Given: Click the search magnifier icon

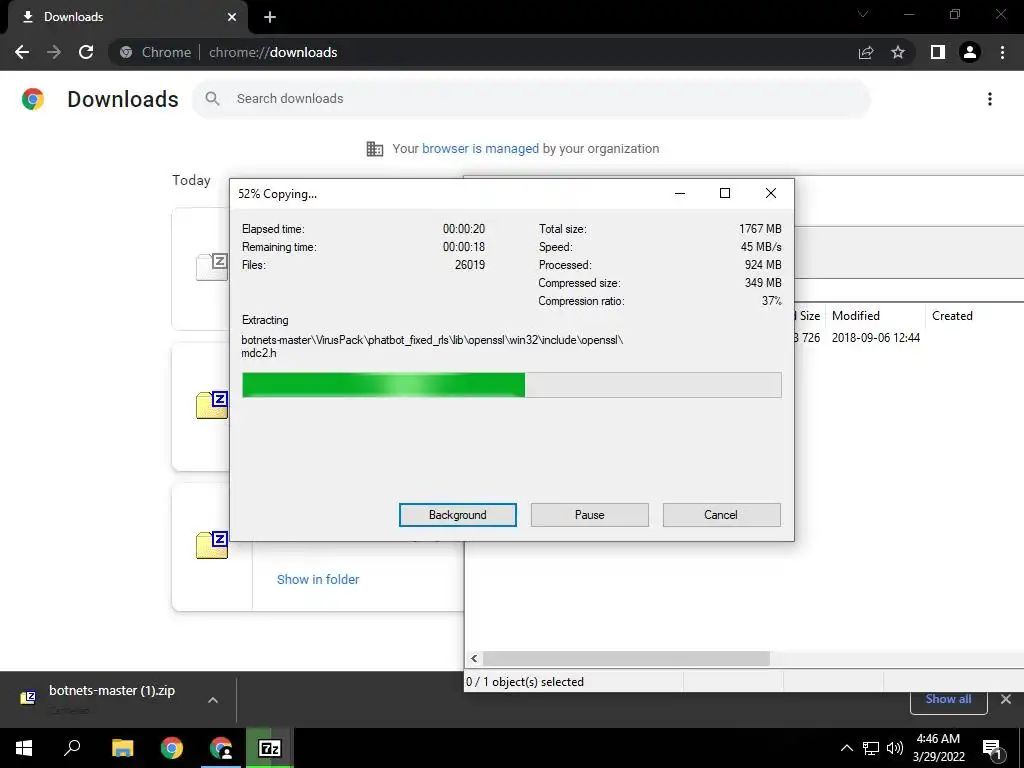Looking at the screenshot, I should [212, 99].
